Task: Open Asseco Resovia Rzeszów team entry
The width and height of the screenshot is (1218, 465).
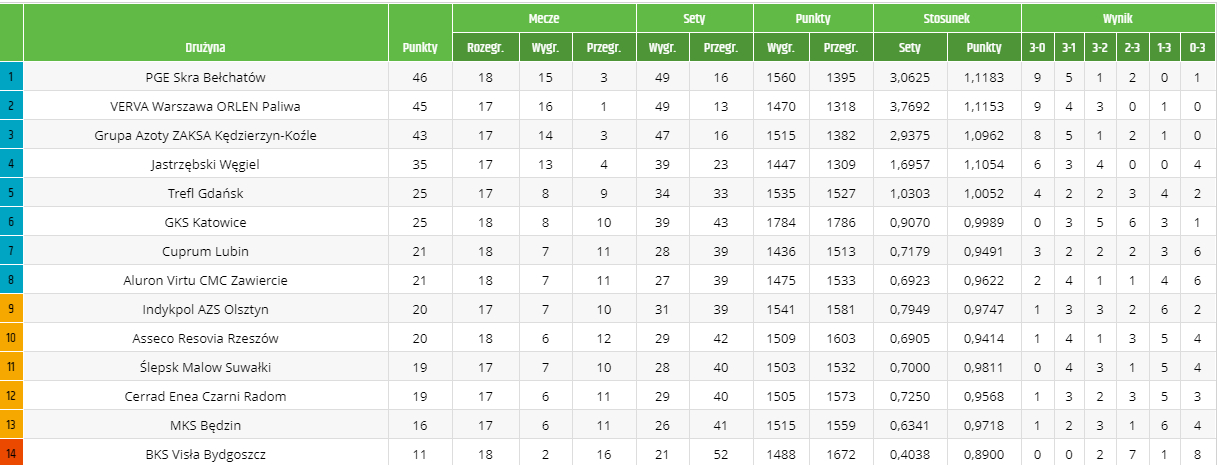Action: pos(205,338)
